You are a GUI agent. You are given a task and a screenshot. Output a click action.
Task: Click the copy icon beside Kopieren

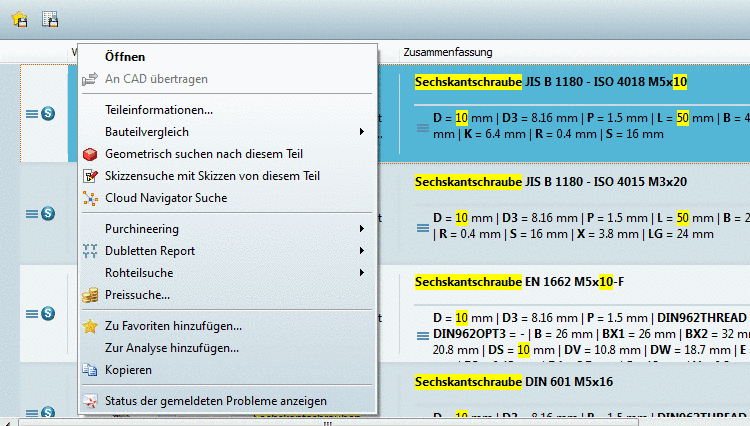(x=90, y=370)
